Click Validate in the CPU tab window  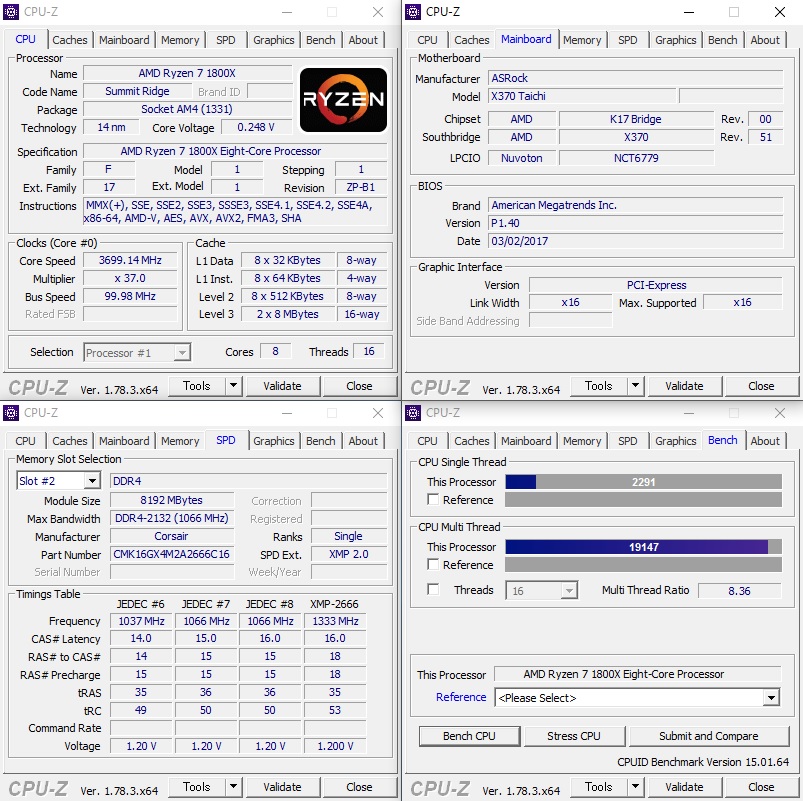pyautogui.click(x=283, y=386)
